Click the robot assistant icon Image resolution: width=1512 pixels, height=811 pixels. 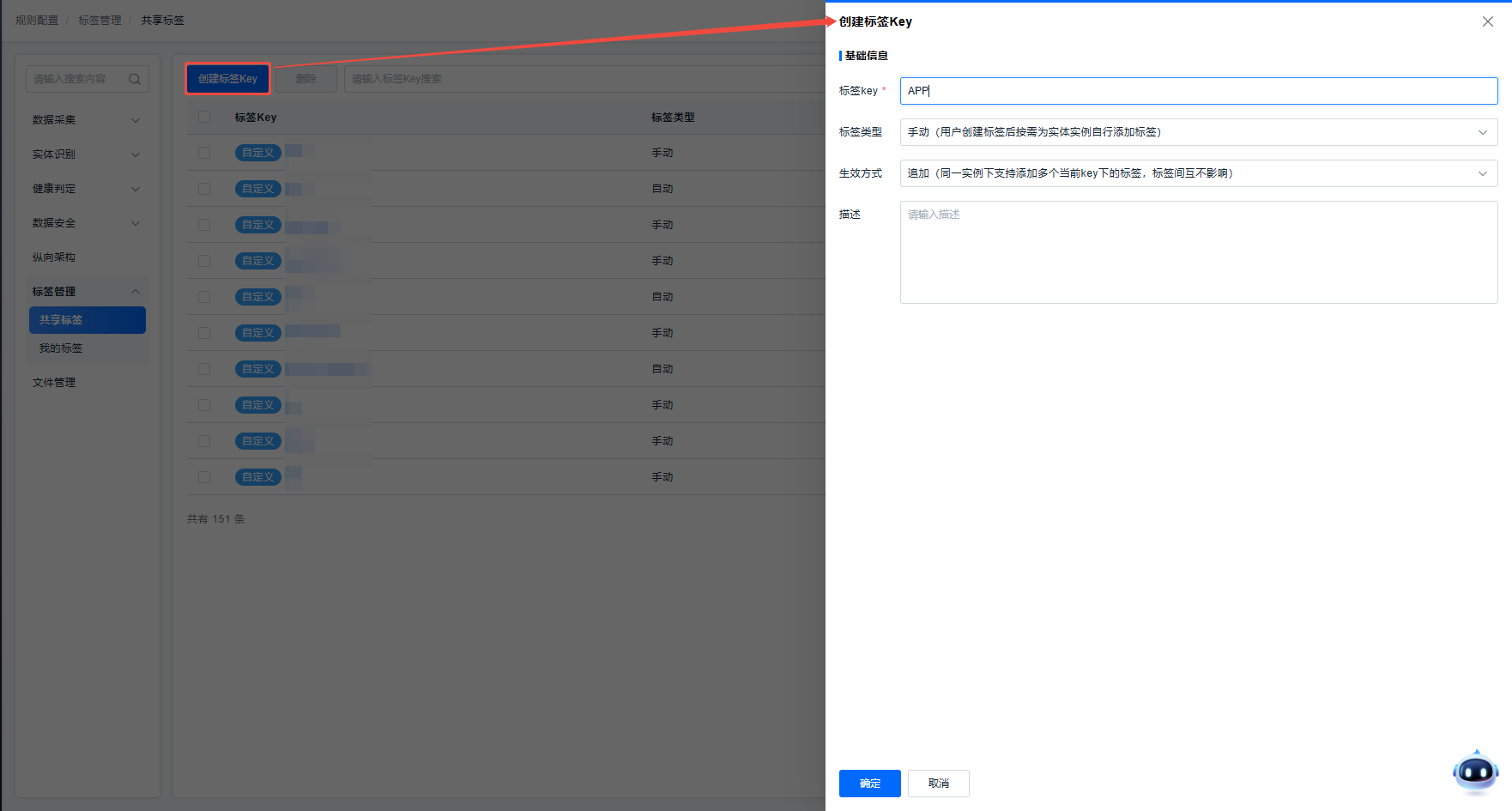coord(1475,772)
